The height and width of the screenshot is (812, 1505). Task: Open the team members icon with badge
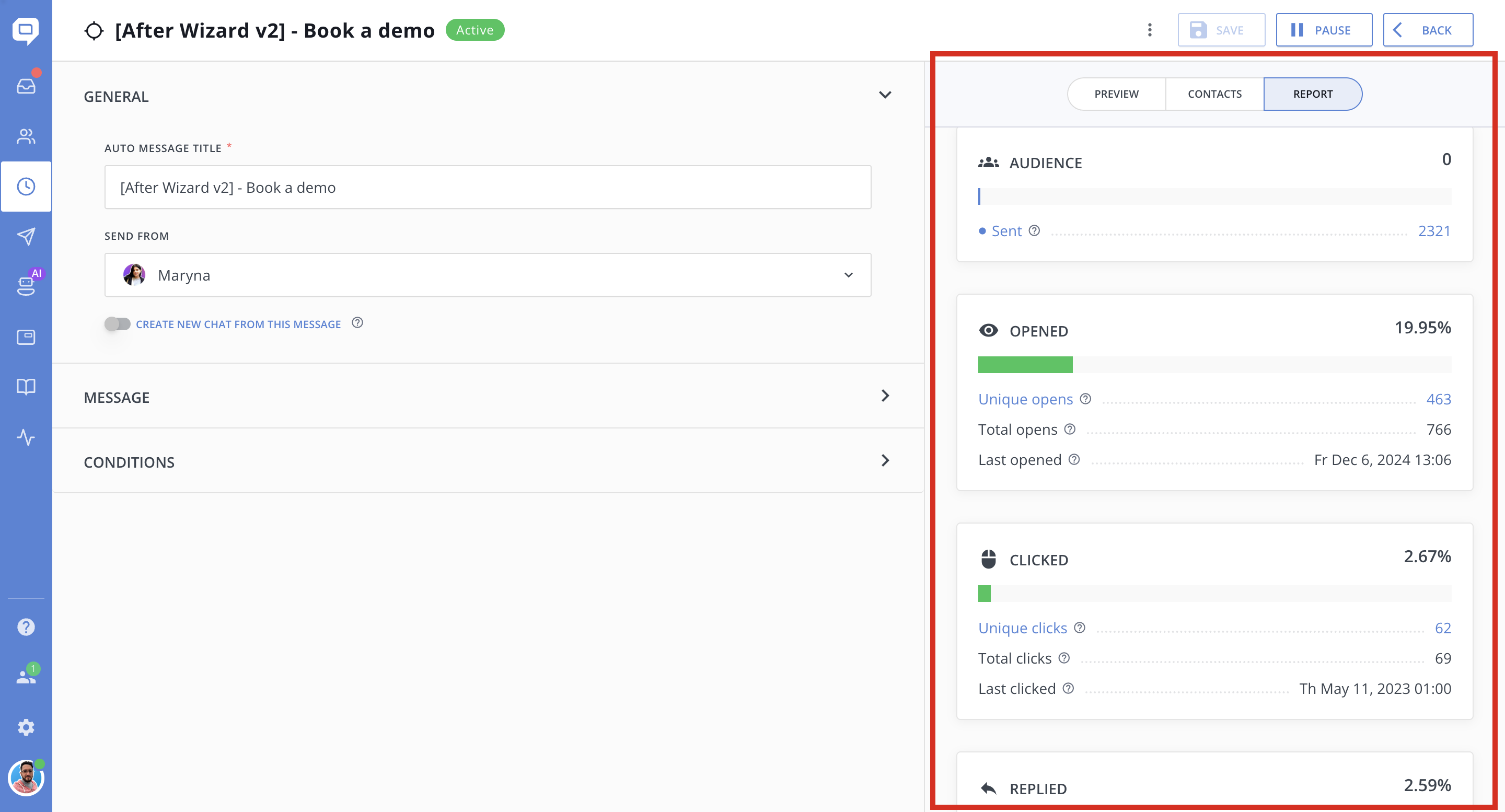pyautogui.click(x=26, y=676)
